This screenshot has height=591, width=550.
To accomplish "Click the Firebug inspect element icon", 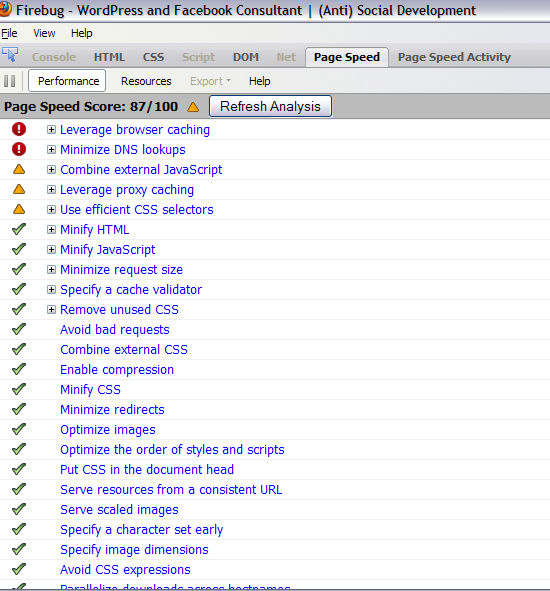I will (10, 55).
